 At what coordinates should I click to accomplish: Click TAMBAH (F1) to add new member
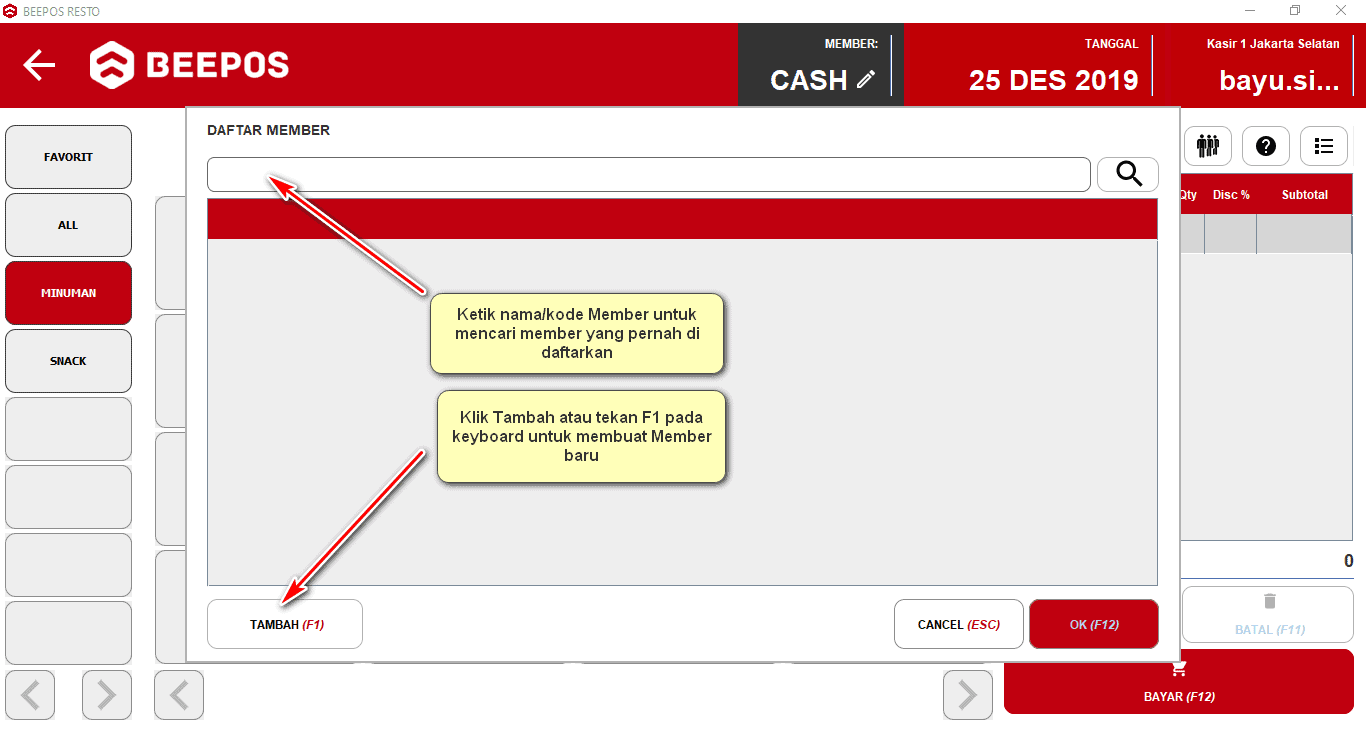pyautogui.click(x=285, y=624)
